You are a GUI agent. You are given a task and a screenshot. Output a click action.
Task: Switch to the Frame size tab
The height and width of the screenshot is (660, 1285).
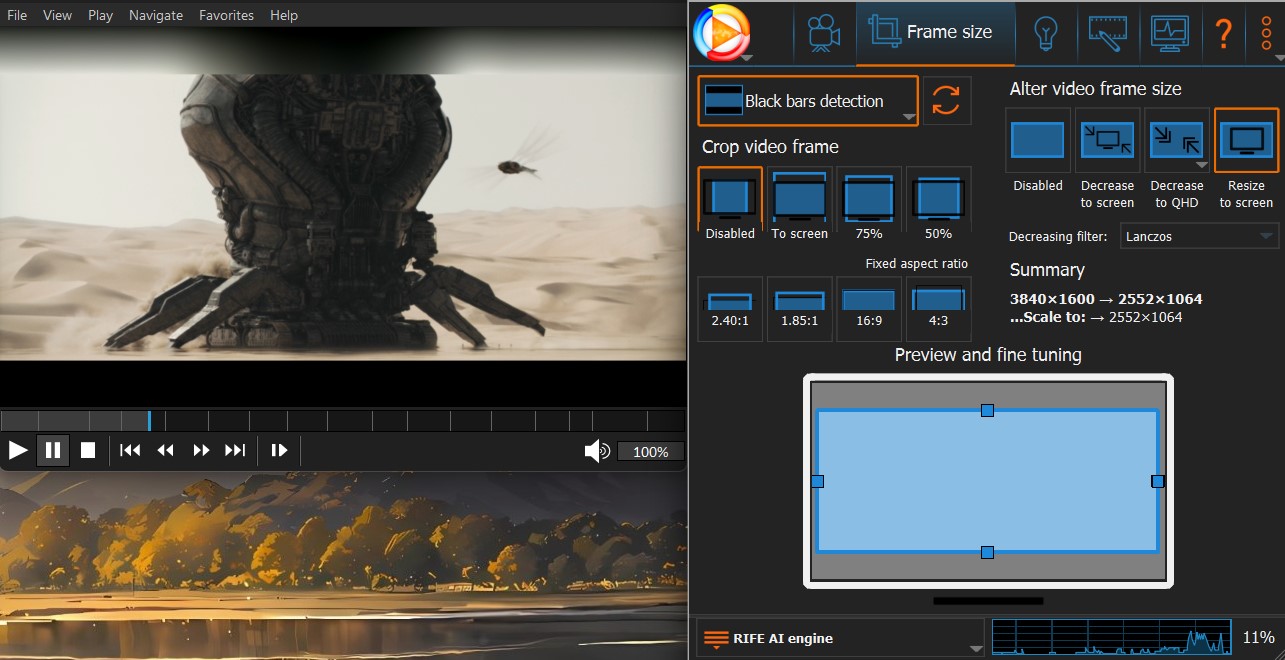pyautogui.click(x=934, y=32)
